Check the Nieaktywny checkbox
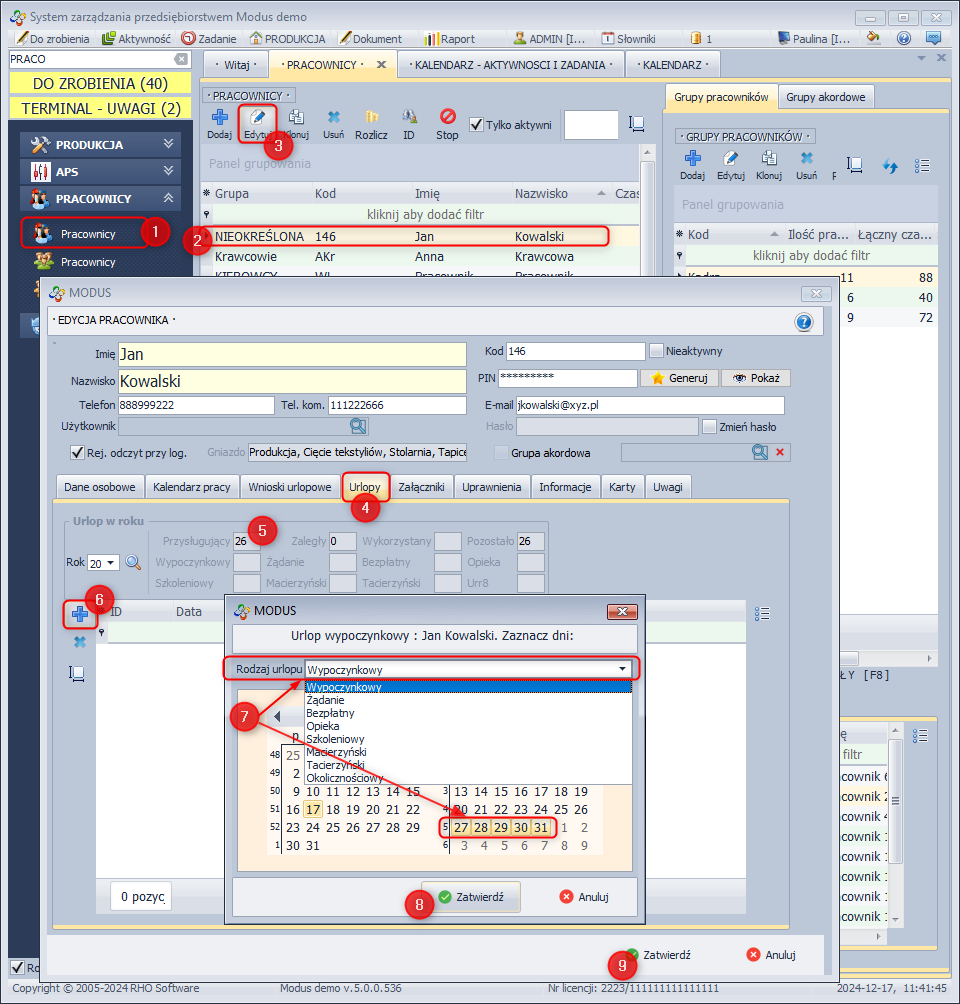Screen dimensions: 960x1004 tap(657, 351)
